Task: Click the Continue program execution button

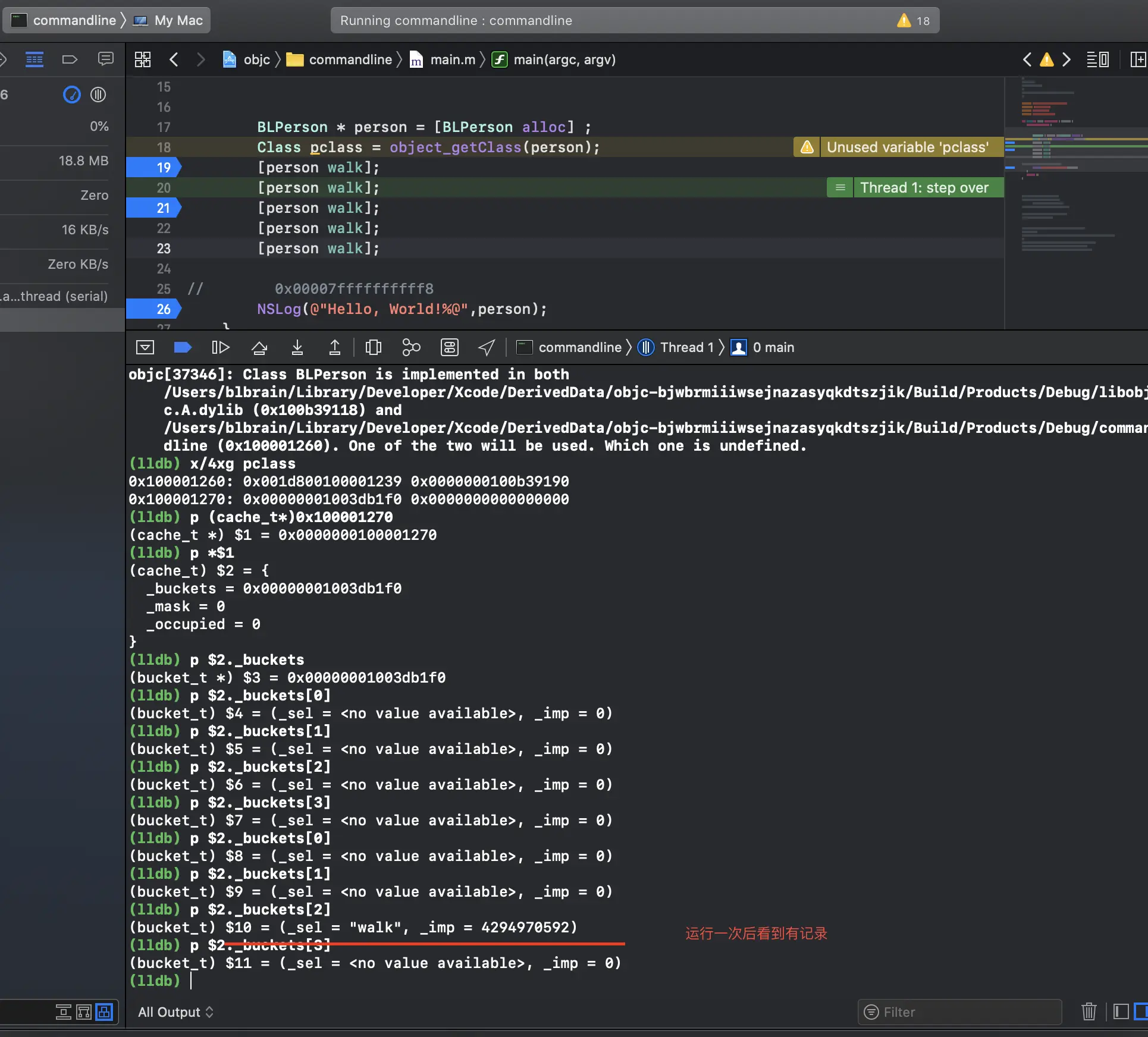Action: tap(220, 347)
